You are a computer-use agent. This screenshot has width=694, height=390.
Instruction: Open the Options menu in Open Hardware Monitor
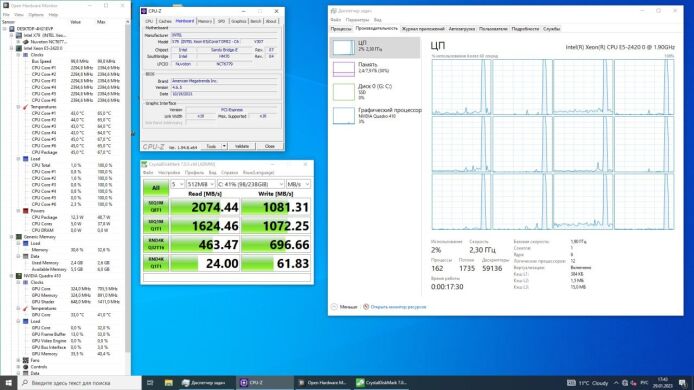coord(36,15)
